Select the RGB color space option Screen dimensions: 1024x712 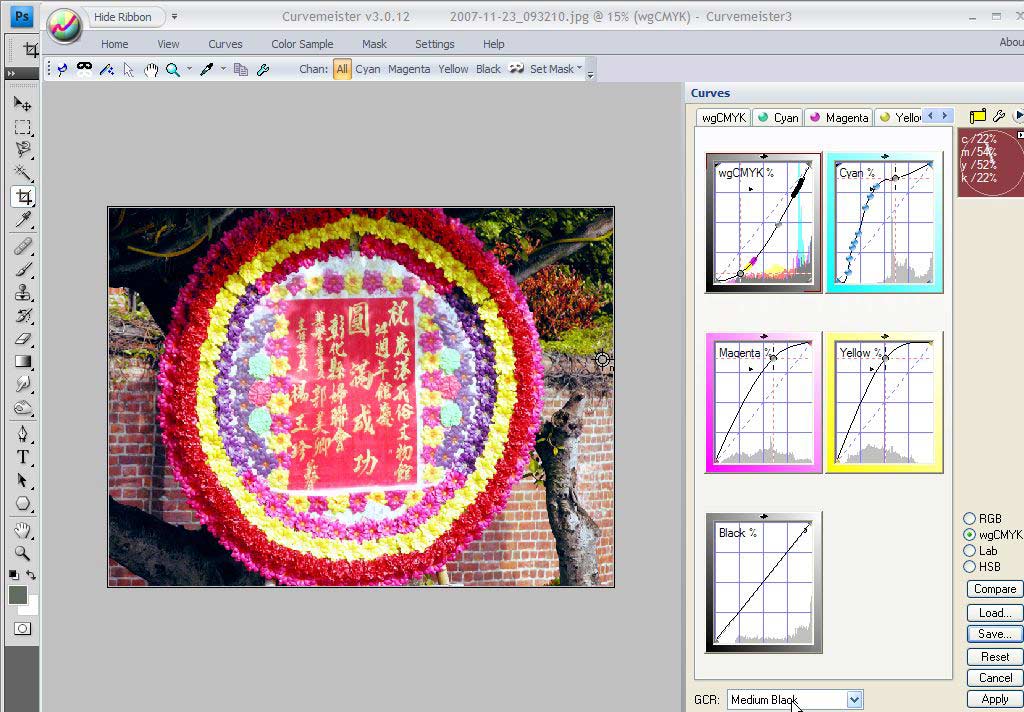click(969, 518)
